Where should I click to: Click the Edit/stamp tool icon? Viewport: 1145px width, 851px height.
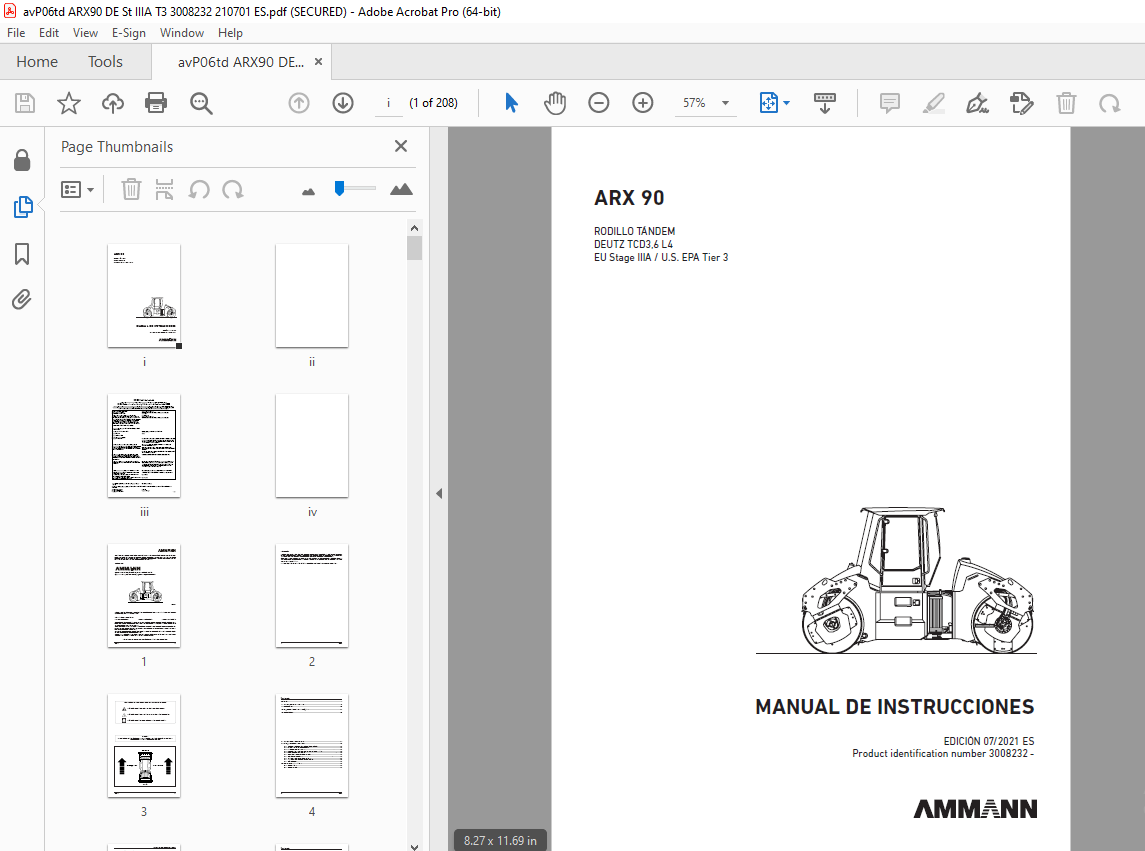1022,103
